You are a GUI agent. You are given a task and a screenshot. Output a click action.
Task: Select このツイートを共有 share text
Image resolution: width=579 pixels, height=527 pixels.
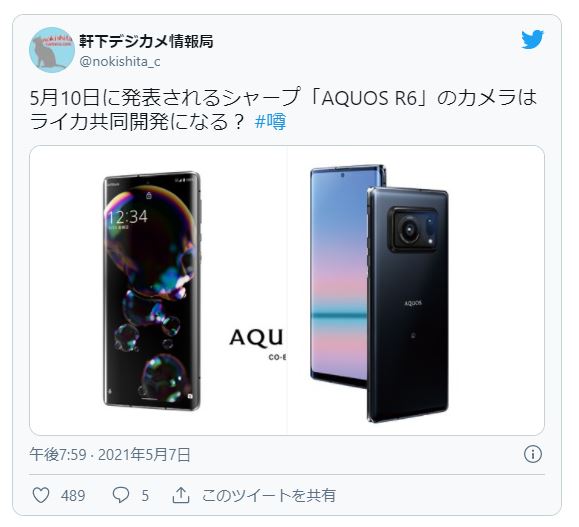(268, 496)
